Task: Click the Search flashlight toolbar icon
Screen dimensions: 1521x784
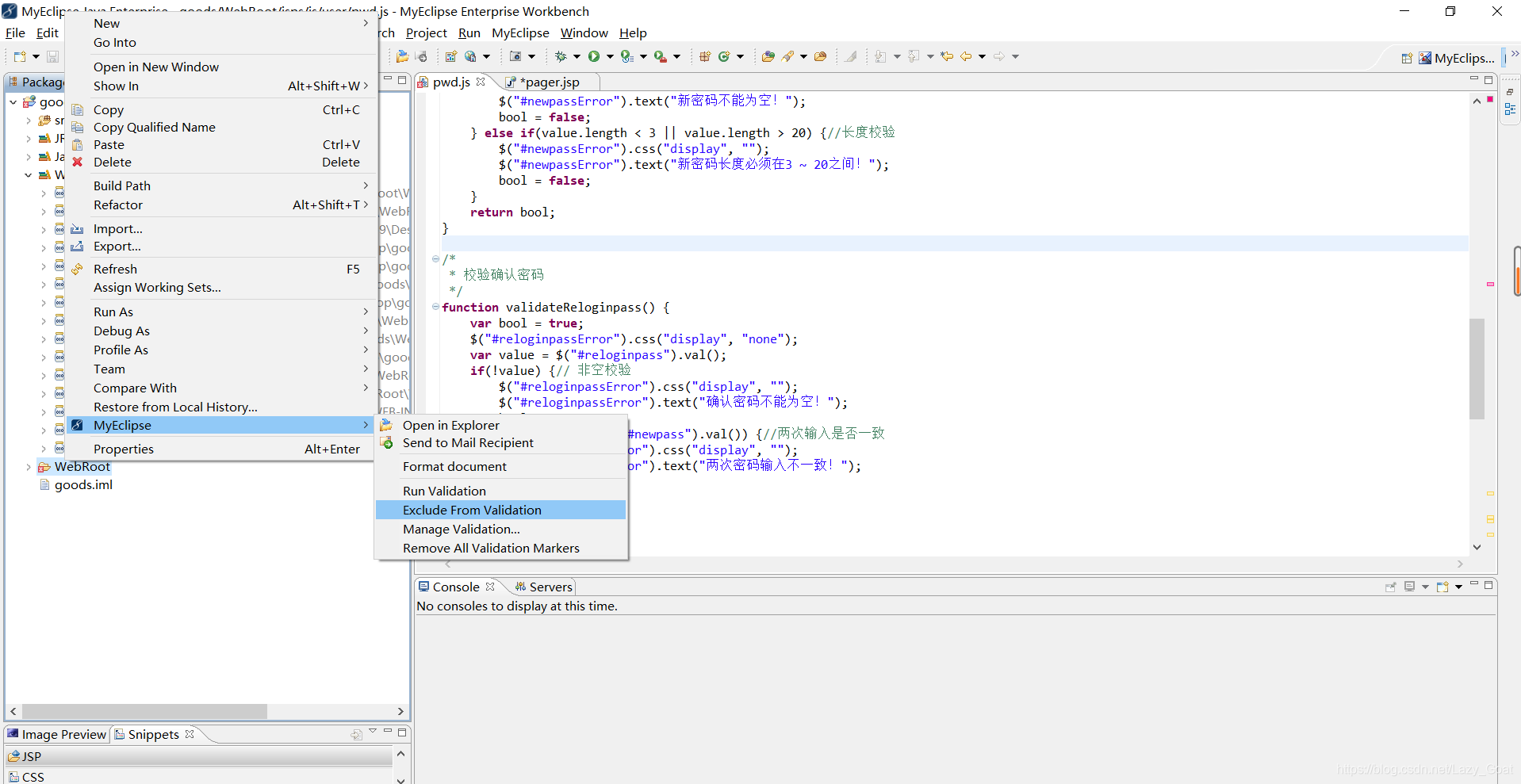Action: coord(787,56)
